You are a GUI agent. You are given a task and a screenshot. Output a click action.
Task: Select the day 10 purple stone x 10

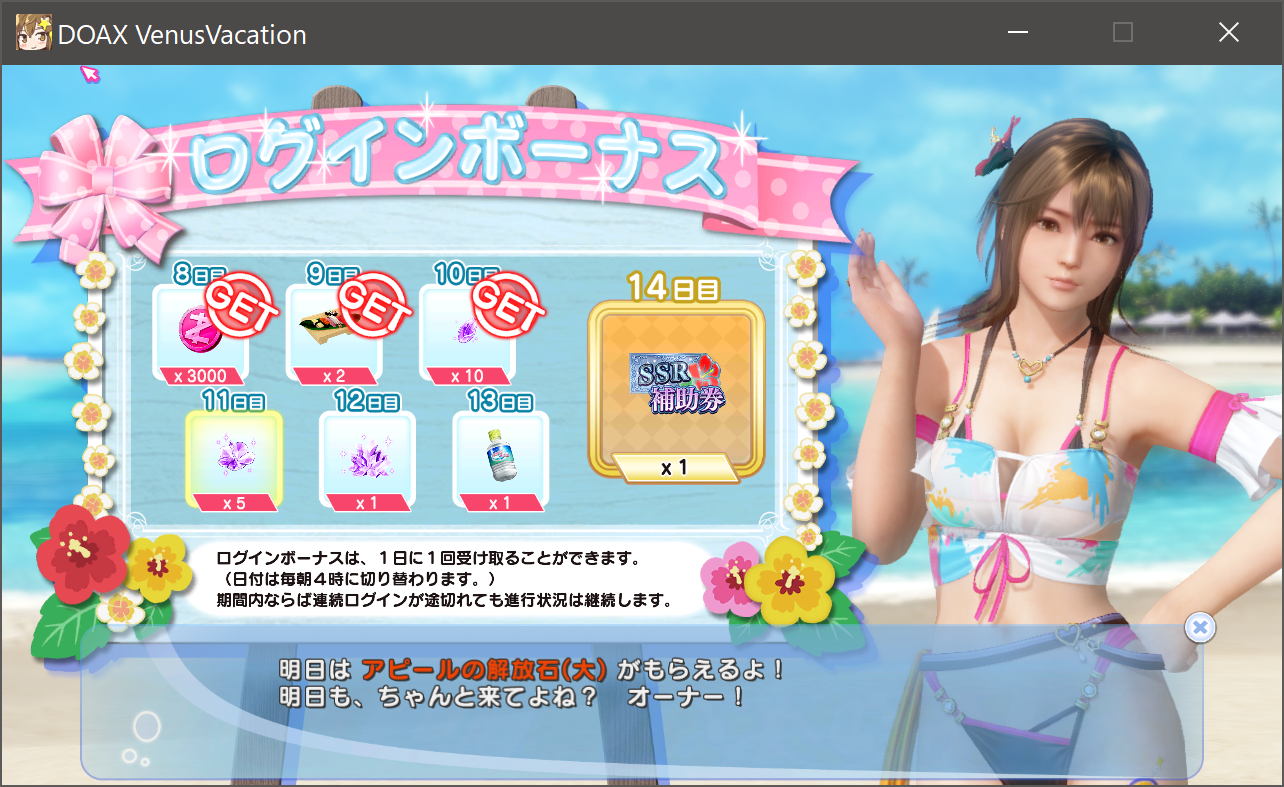click(x=467, y=333)
